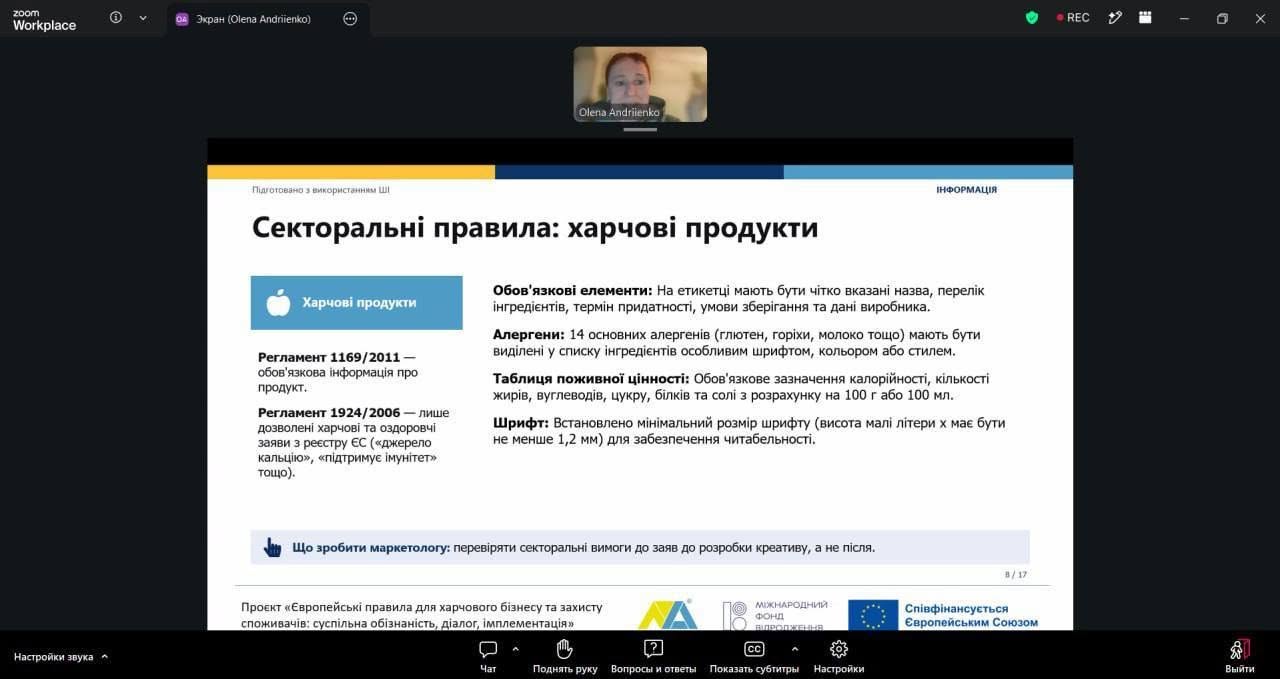The height and width of the screenshot is (679, 1280).
Task: Click text Регламент 1924/2006
Action: [329, 412]
